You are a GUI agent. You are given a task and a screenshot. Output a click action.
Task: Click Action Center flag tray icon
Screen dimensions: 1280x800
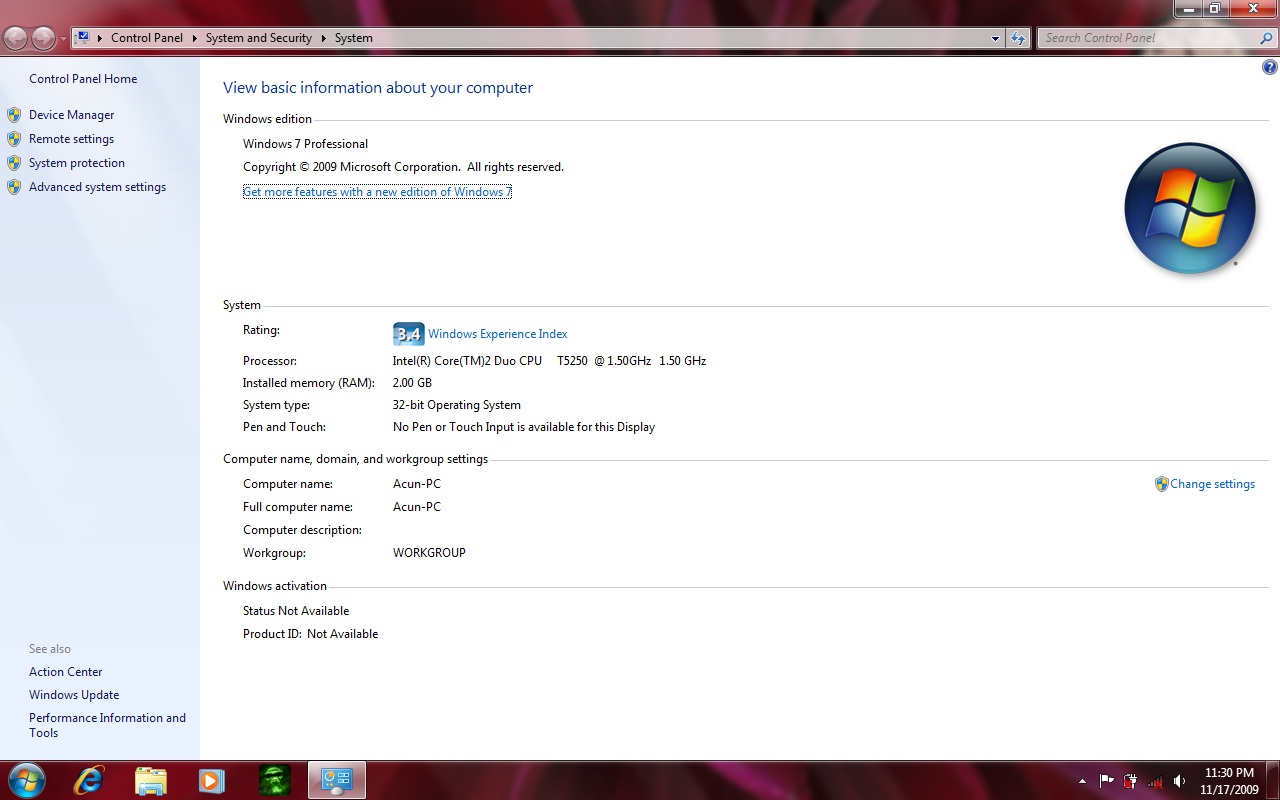coord(1106,781)
